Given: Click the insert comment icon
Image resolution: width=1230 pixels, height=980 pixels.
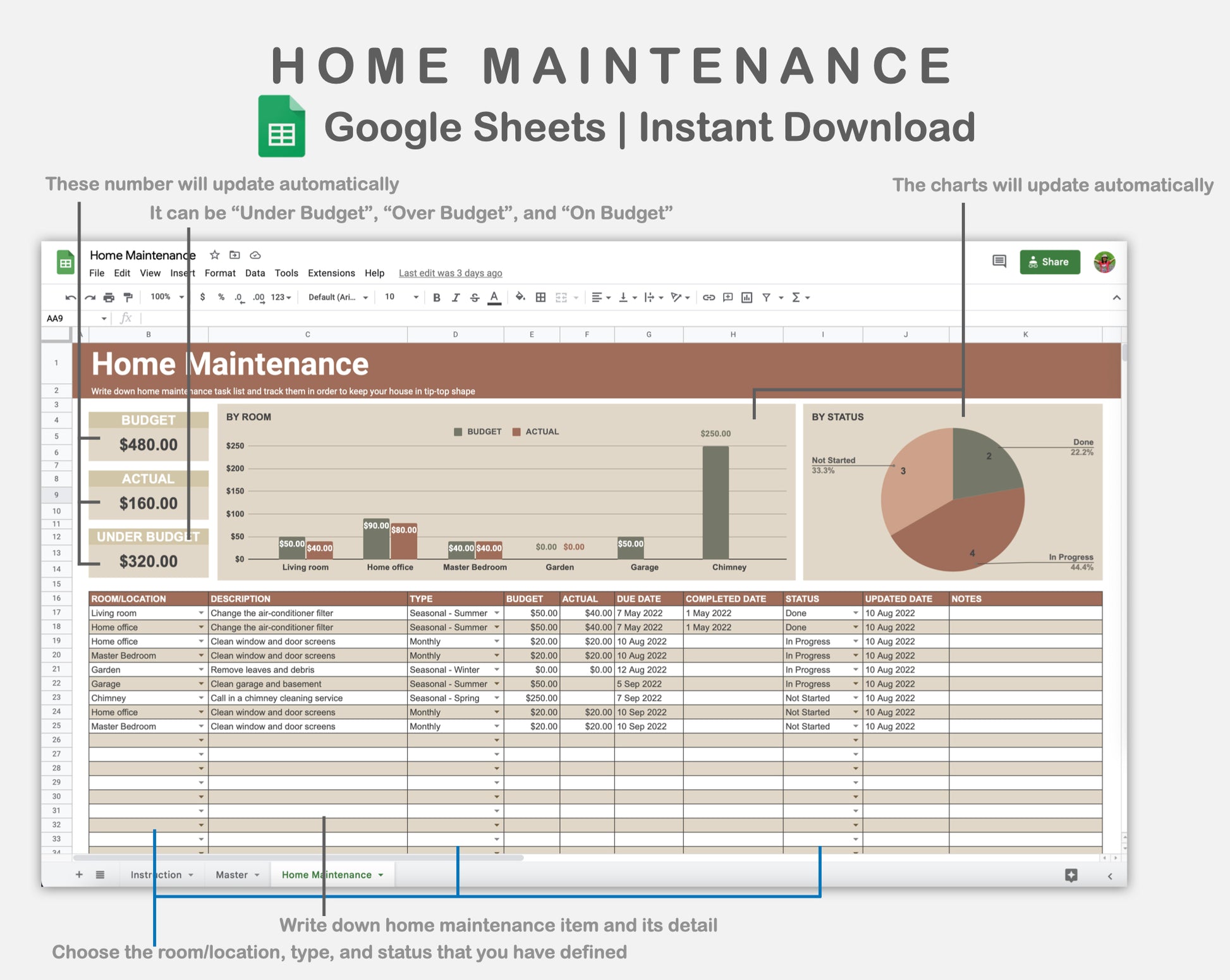Looking at the screenshot, I should 728,298.
